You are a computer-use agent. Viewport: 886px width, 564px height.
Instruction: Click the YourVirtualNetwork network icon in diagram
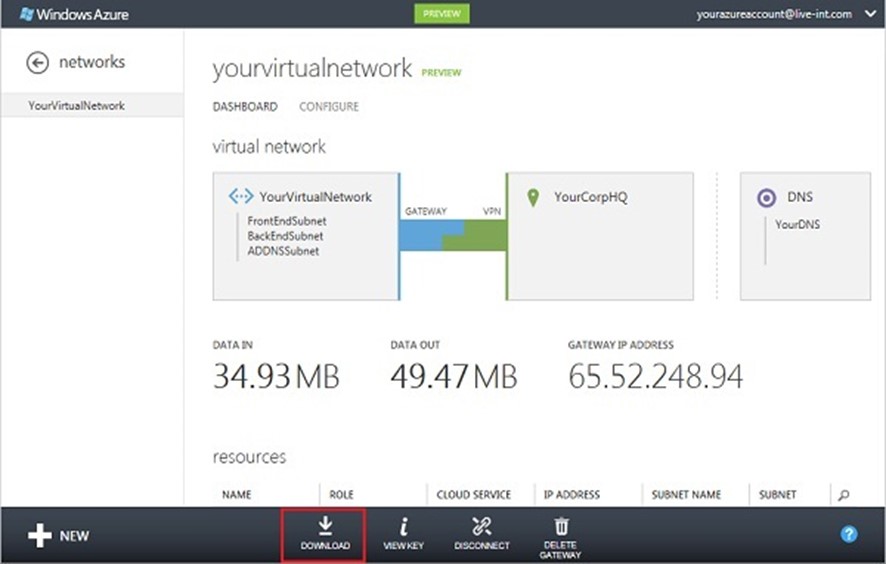tap(241, 197)
